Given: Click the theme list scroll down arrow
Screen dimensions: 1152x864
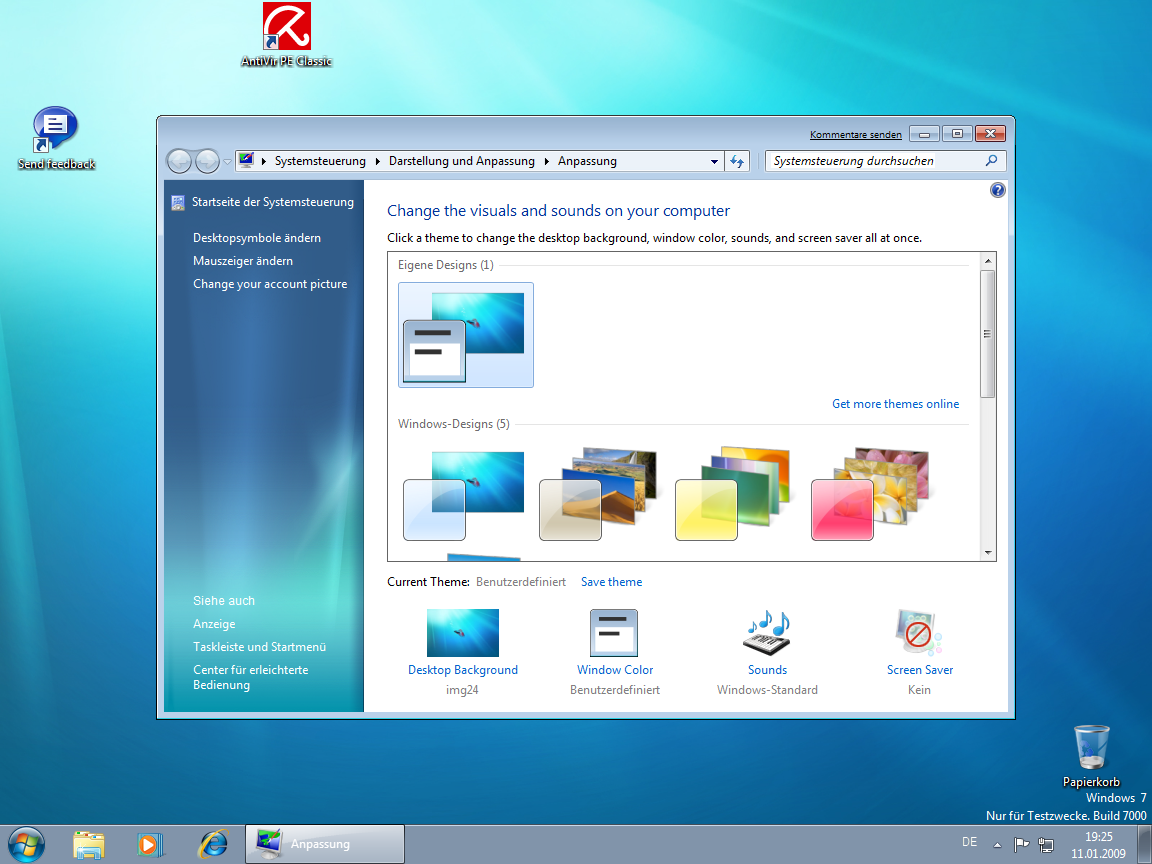Looking at the screenshot, I should click(x=988, y=552).
